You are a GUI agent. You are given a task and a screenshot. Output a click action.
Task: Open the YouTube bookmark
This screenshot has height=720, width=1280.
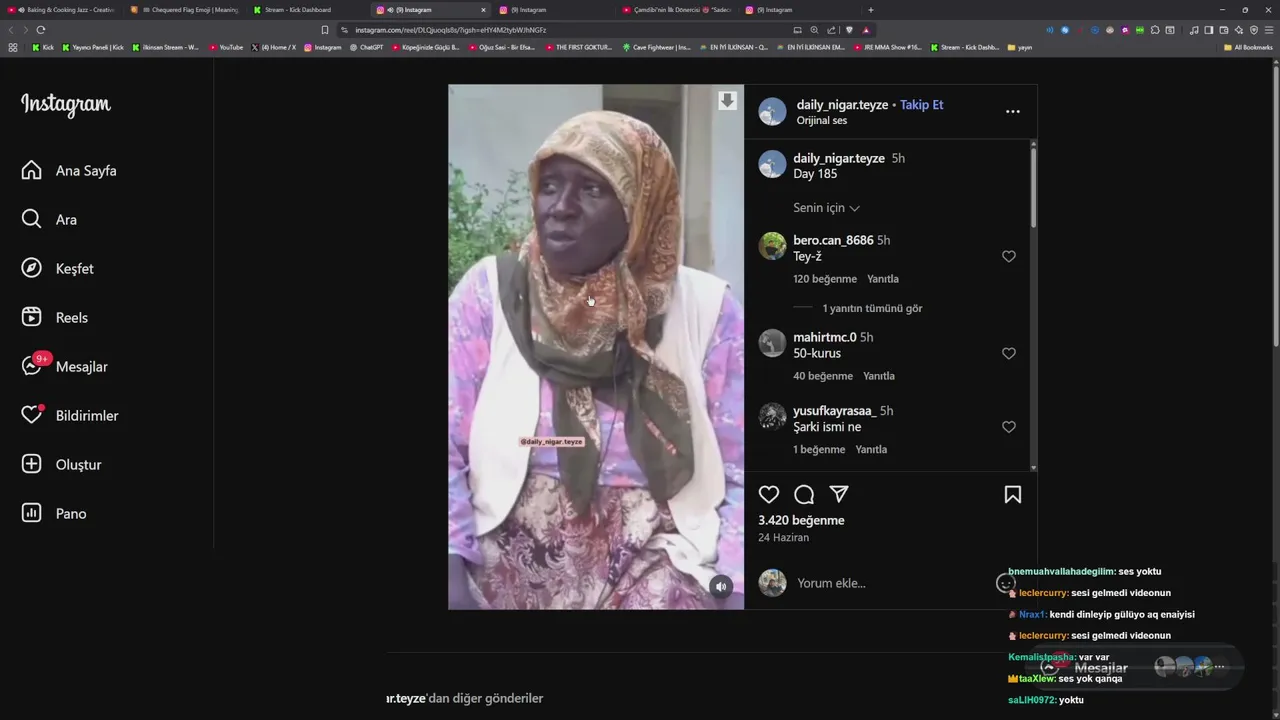coord(226,47)
